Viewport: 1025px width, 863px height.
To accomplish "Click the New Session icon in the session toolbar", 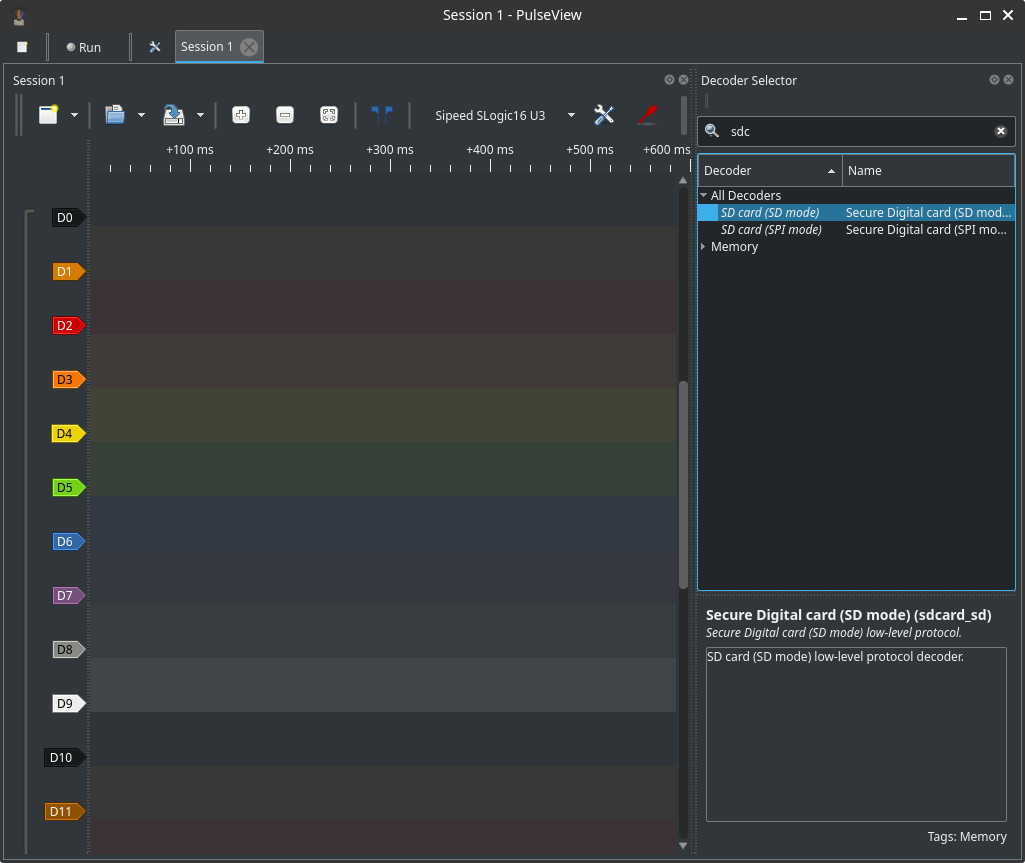I will pyautogui.click(x=48, y=115).
